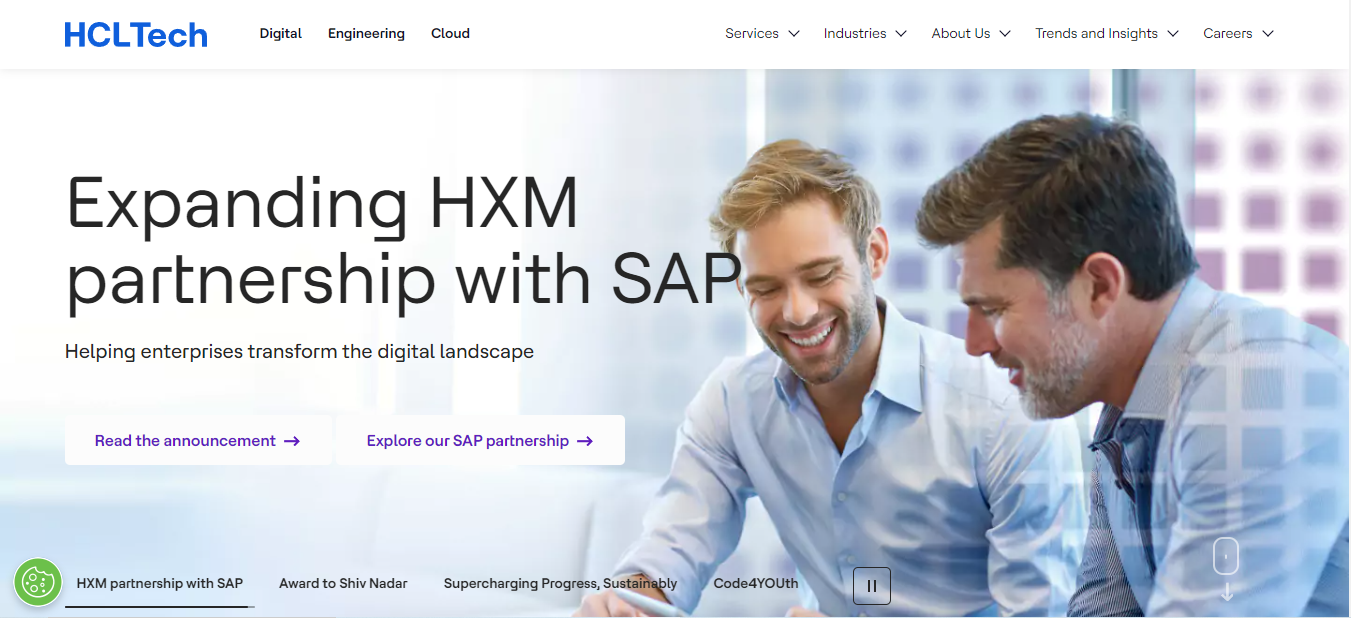Image resolution: width=1351 pixels, height=618 pixels.
Task: Expand the Services dropdown chevron
Action: (794, 34)
